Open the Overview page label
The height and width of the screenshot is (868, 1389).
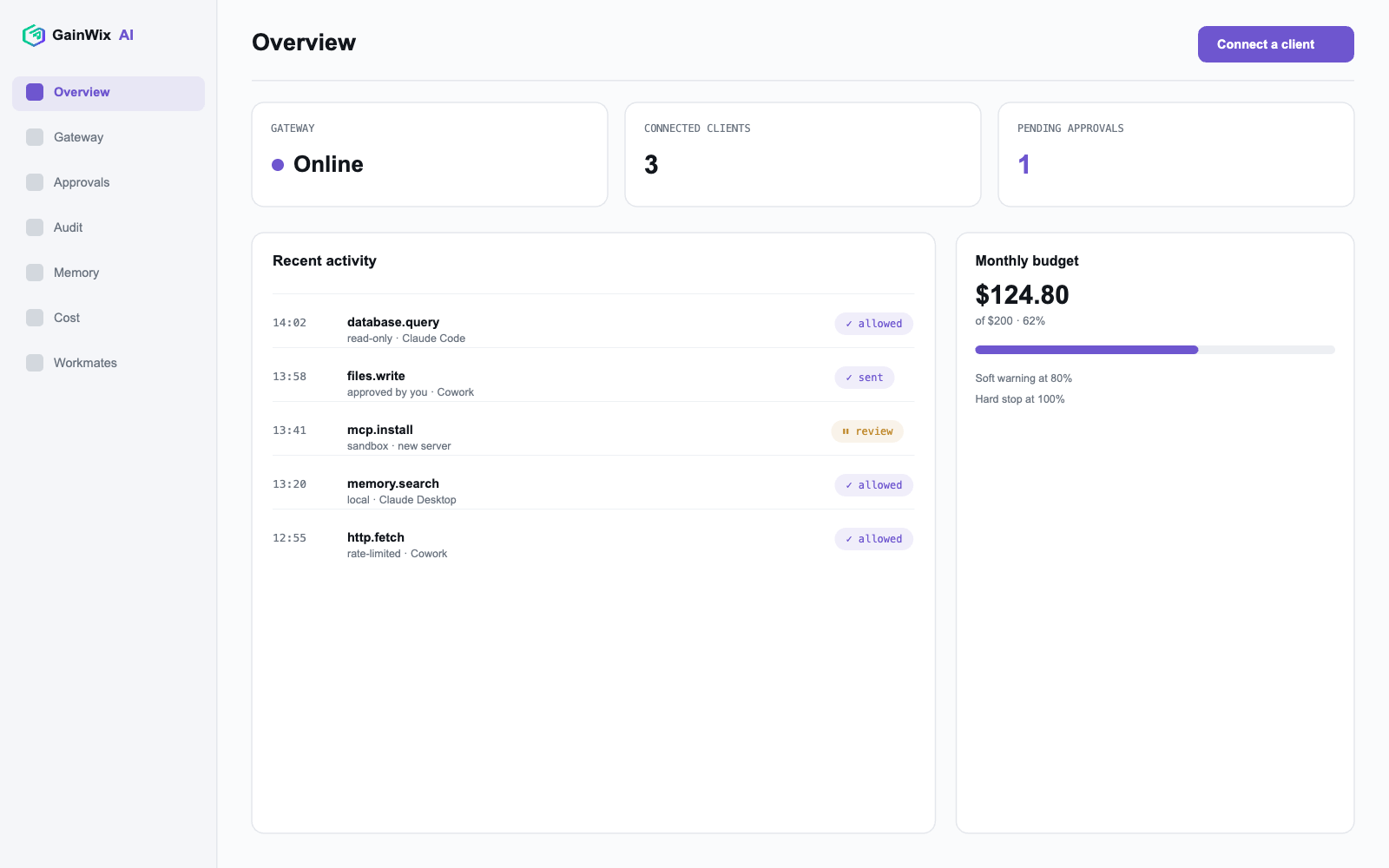82,92
